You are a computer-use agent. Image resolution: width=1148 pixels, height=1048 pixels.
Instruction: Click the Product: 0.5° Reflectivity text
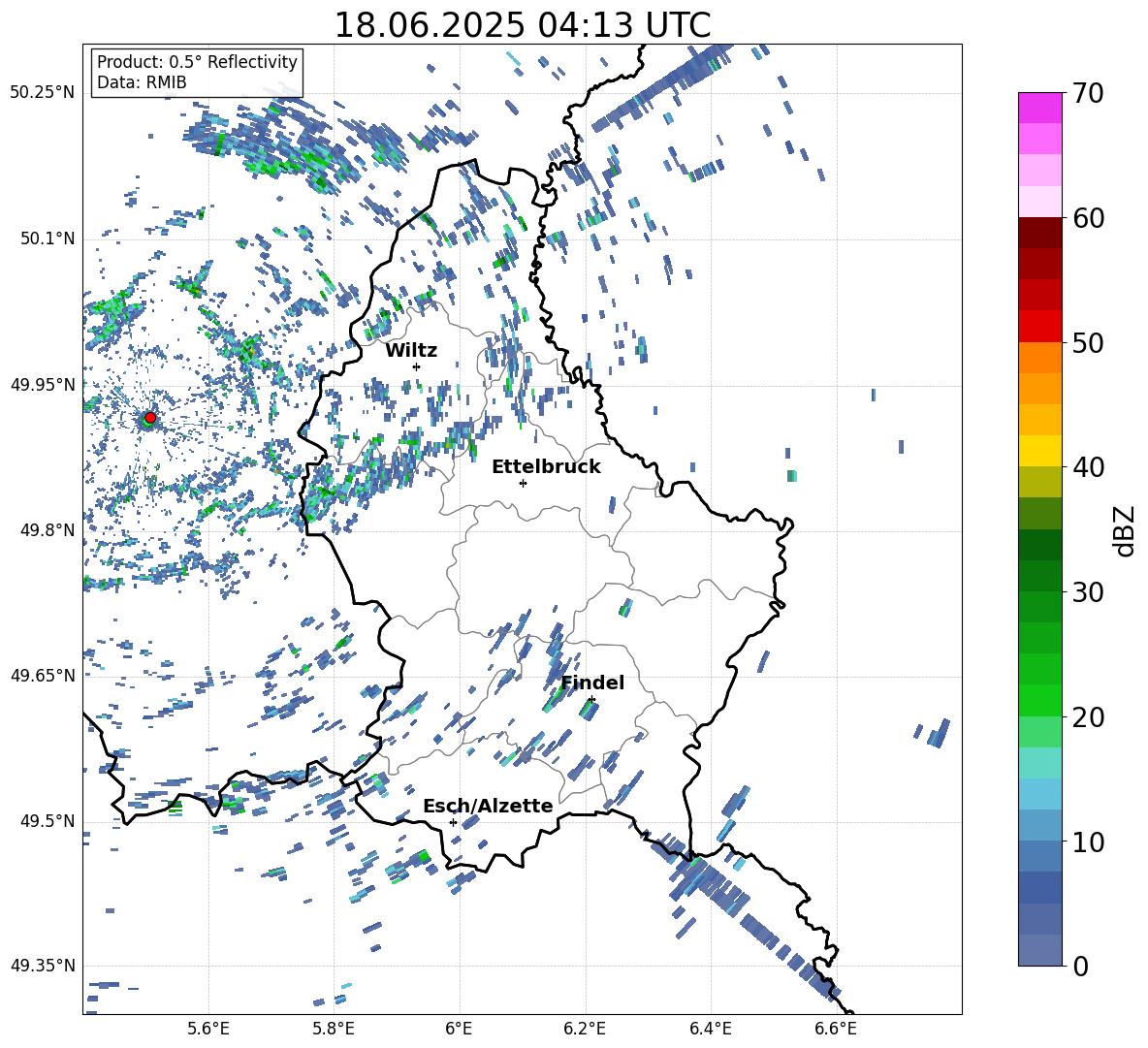(197, 62)
